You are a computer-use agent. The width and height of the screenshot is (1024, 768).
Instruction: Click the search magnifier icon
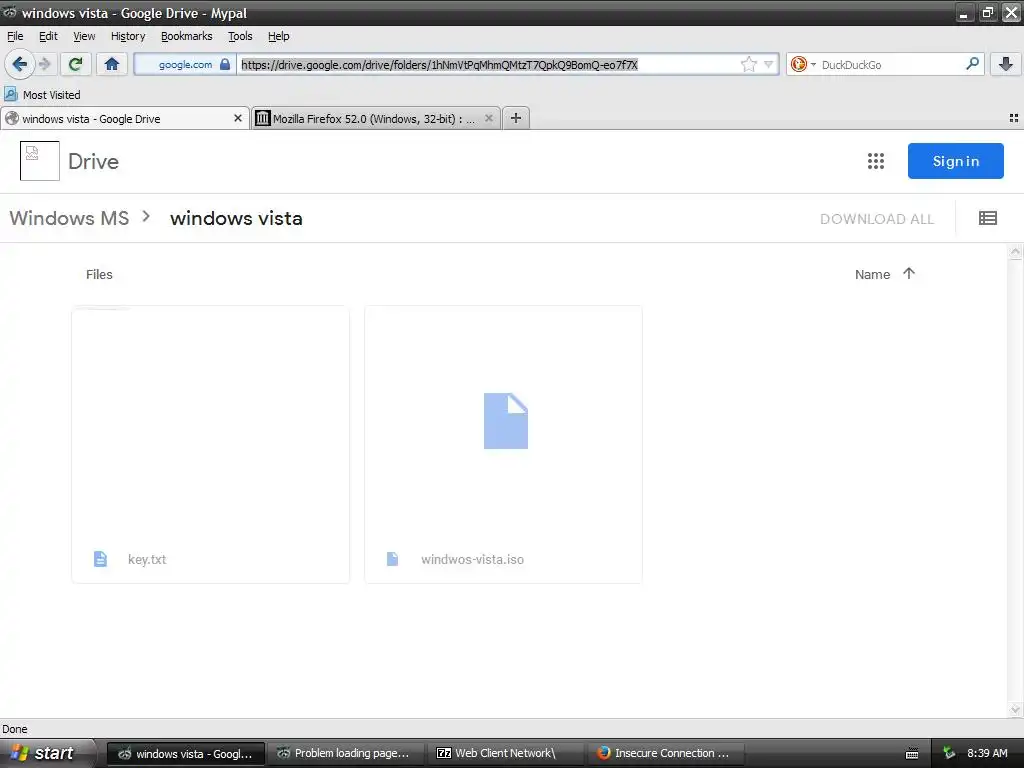click(972, 64)
